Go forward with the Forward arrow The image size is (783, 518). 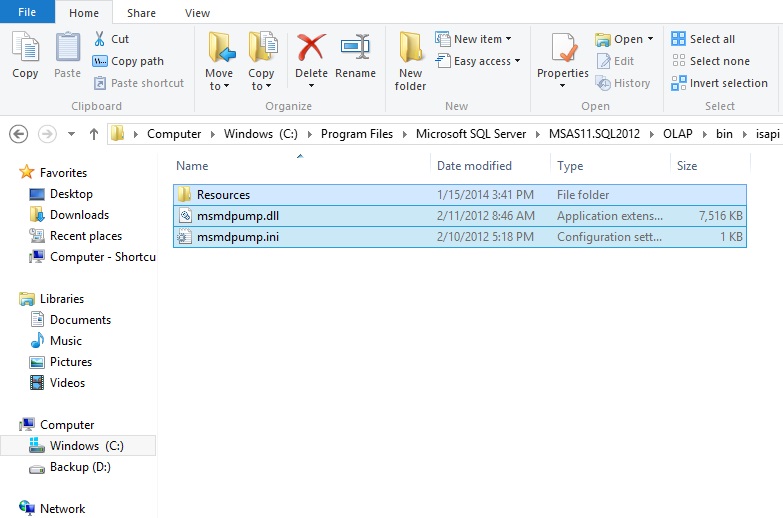coord(47,134)
